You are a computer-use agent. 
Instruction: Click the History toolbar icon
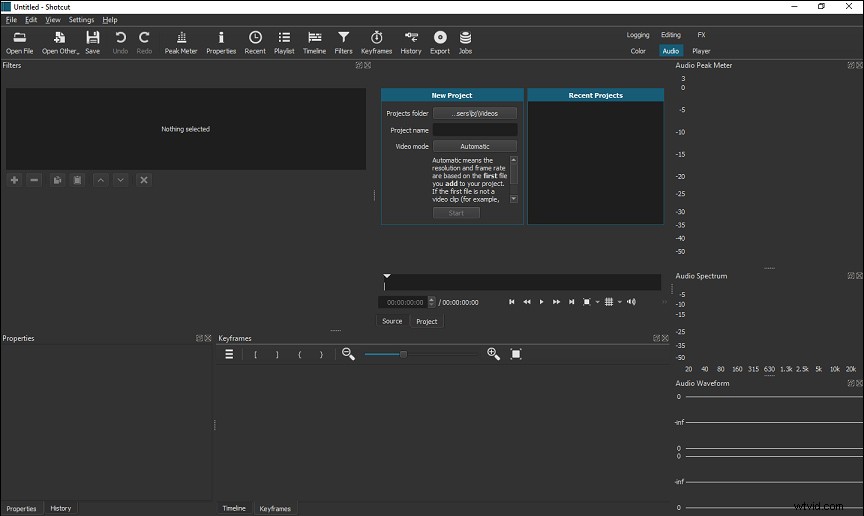411,42
